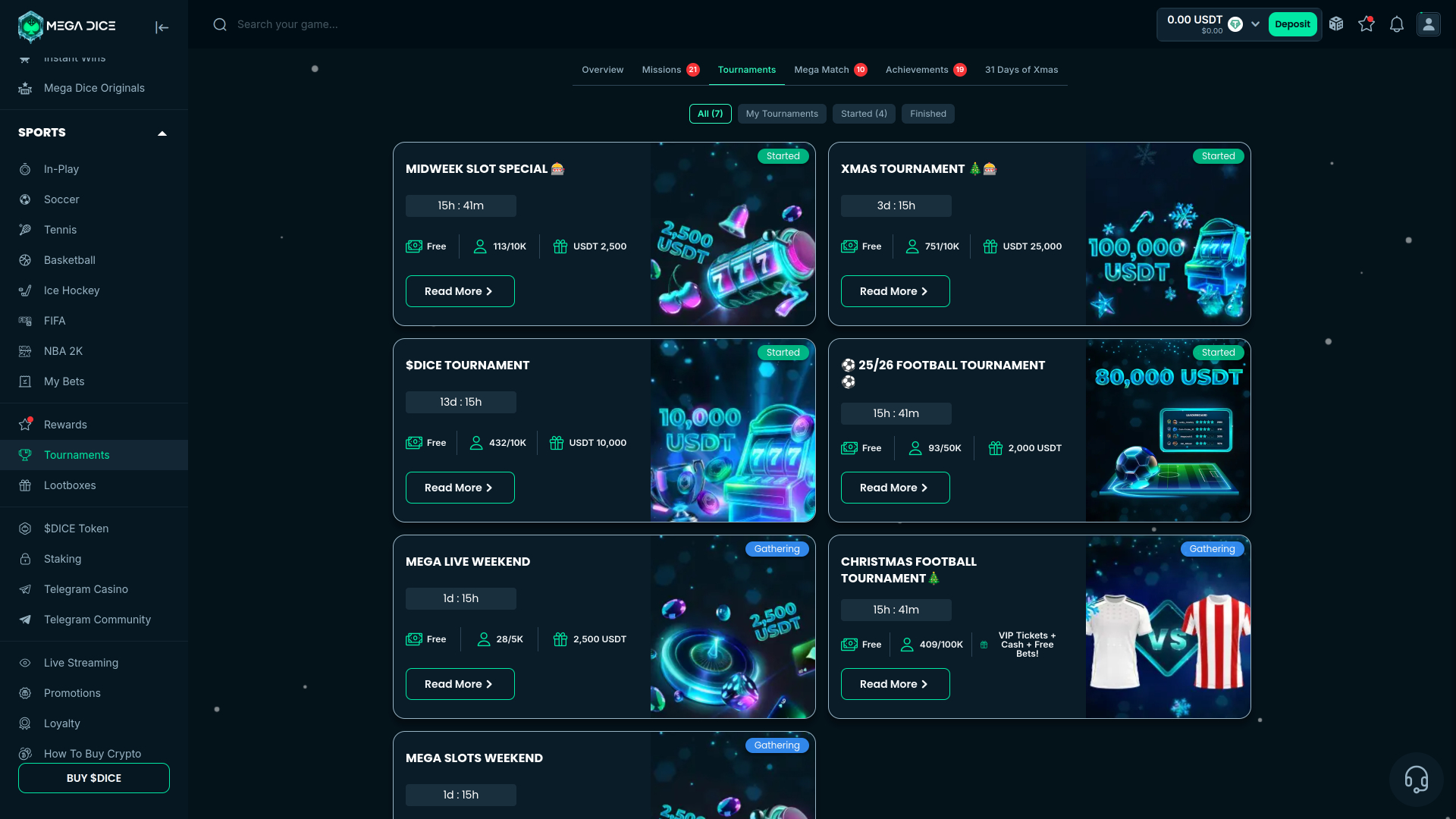Click the search magnifier icon
This screenshot has width=1456, height=819.
pos(220,24)
